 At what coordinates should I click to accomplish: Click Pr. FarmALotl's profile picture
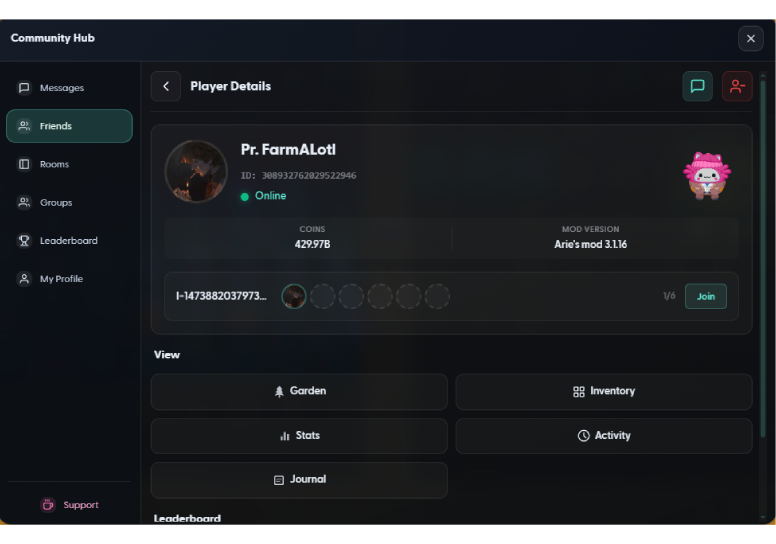coord(196,171)
